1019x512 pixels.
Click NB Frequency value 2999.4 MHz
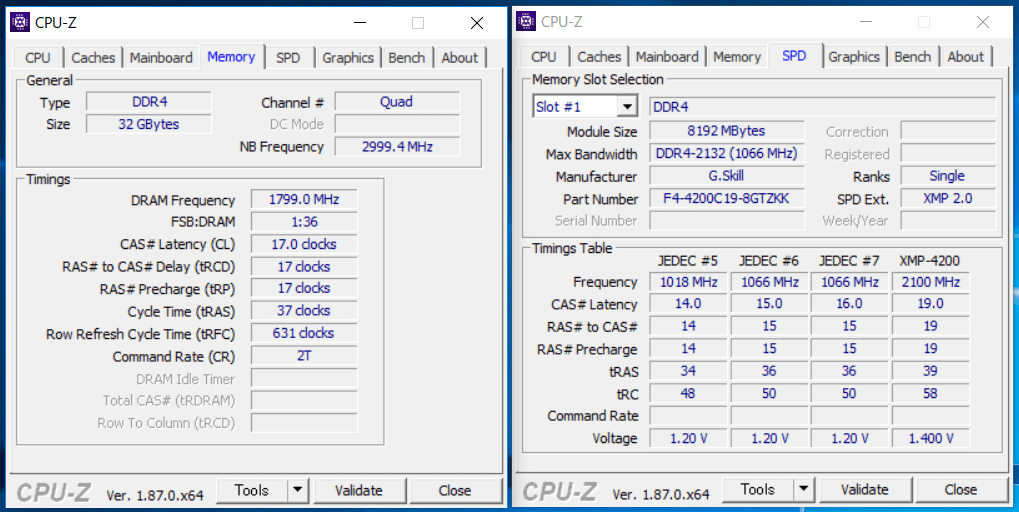pyautogui.click(x=397, y=147)
